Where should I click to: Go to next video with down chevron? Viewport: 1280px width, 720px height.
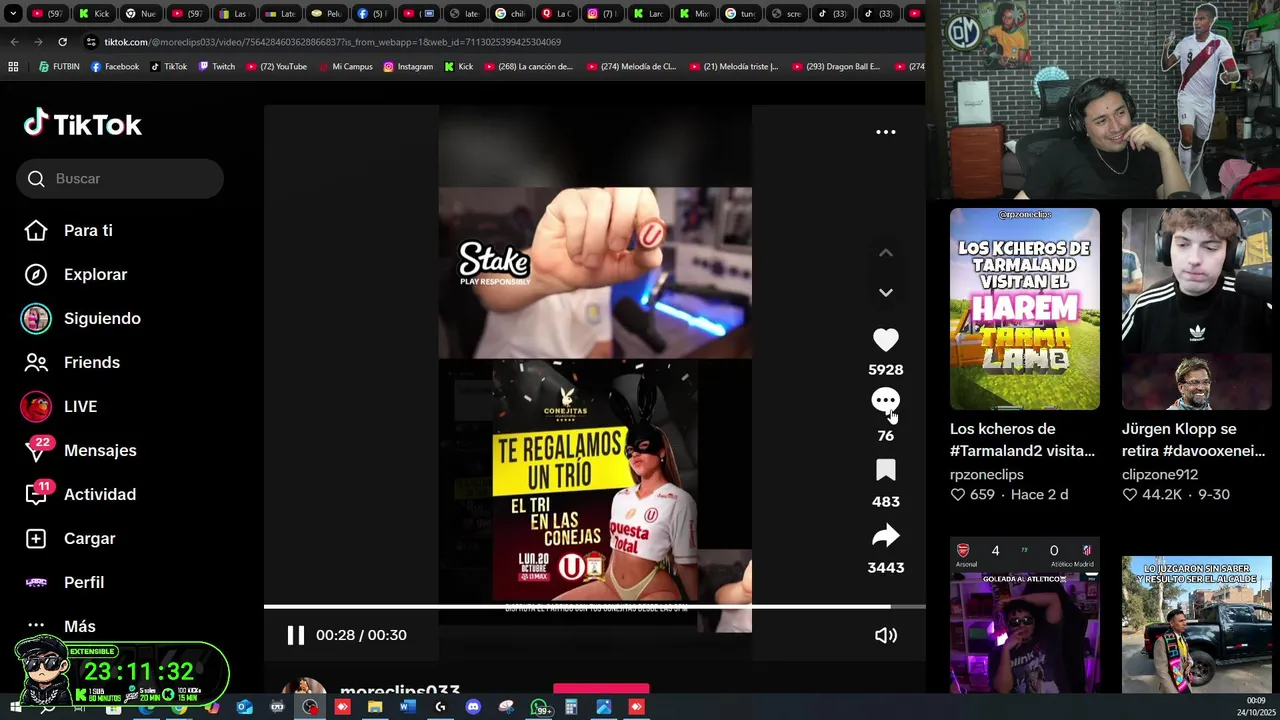(x=886, y=292)
